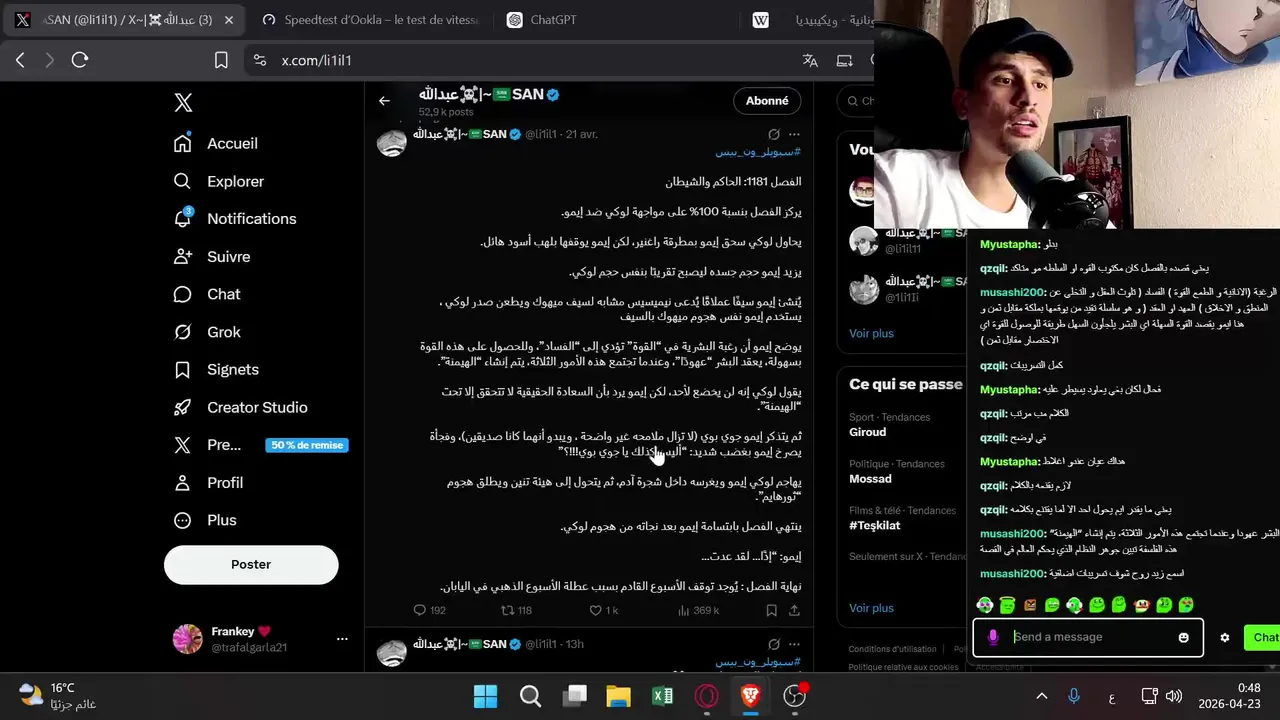
Task: Open the Windows Start menu
Action: (485, 696)
